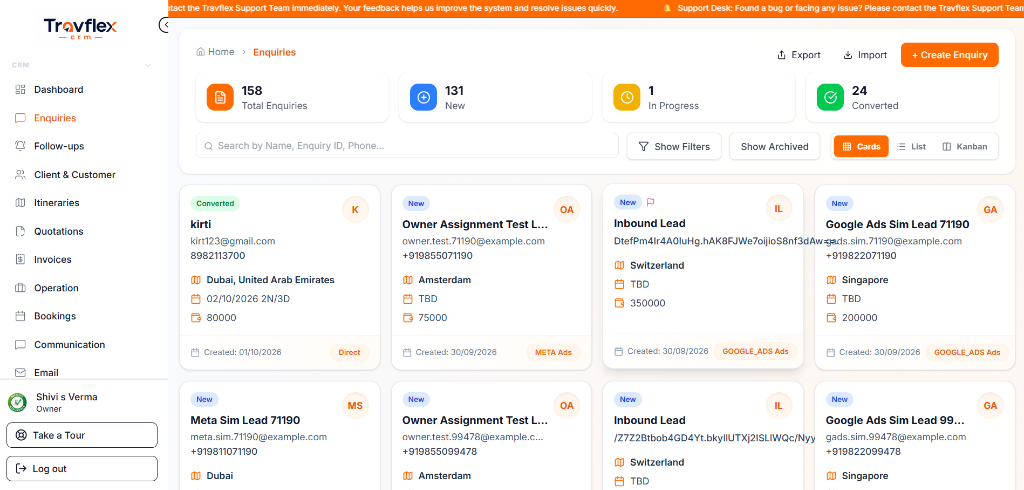Focus the search by name field
1024x490 pixels.
coord(407,146)
